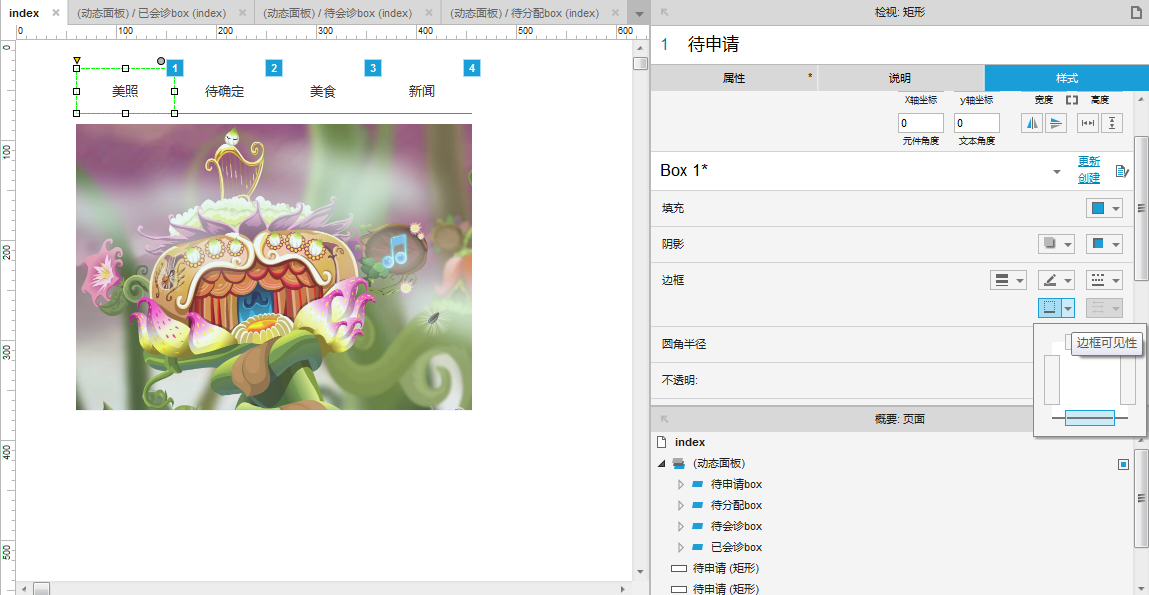
Task: Toggle dynamic panel view icon in outline
Action: coord(1123,464)
